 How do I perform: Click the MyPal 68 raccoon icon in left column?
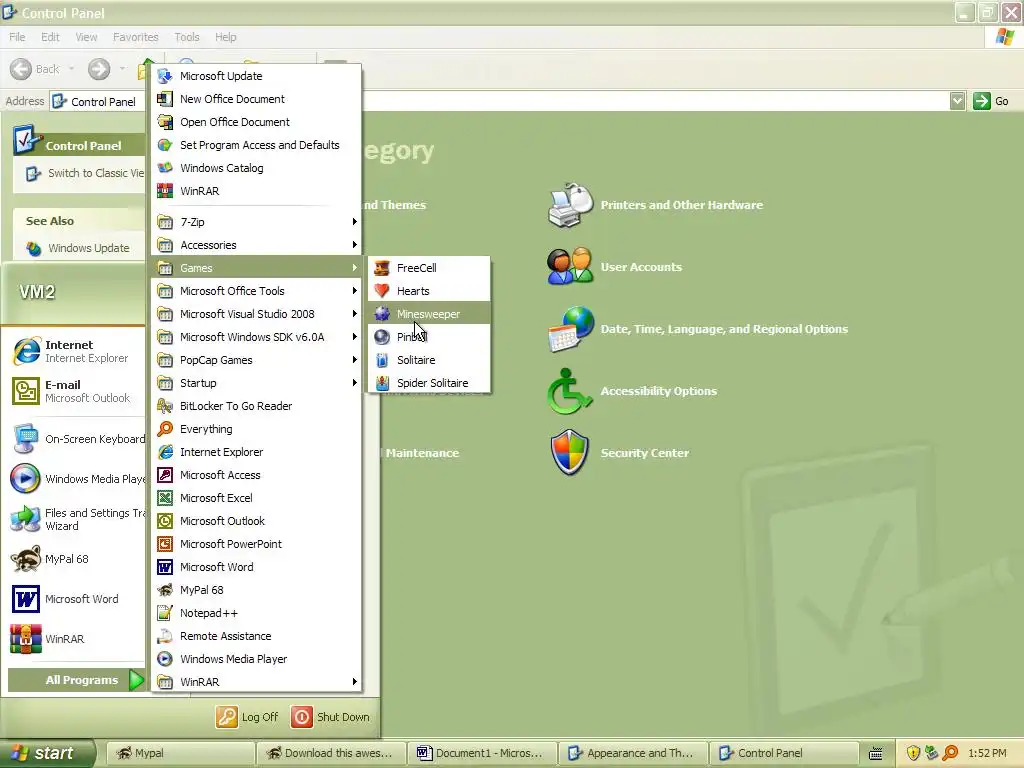(x=26, y=559)
